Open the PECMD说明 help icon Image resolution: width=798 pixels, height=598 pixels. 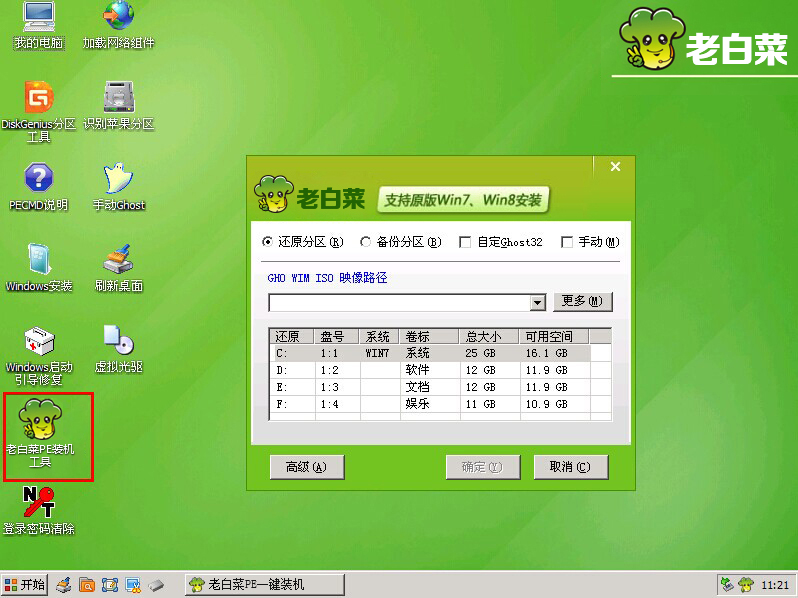(x=39, y=187)
